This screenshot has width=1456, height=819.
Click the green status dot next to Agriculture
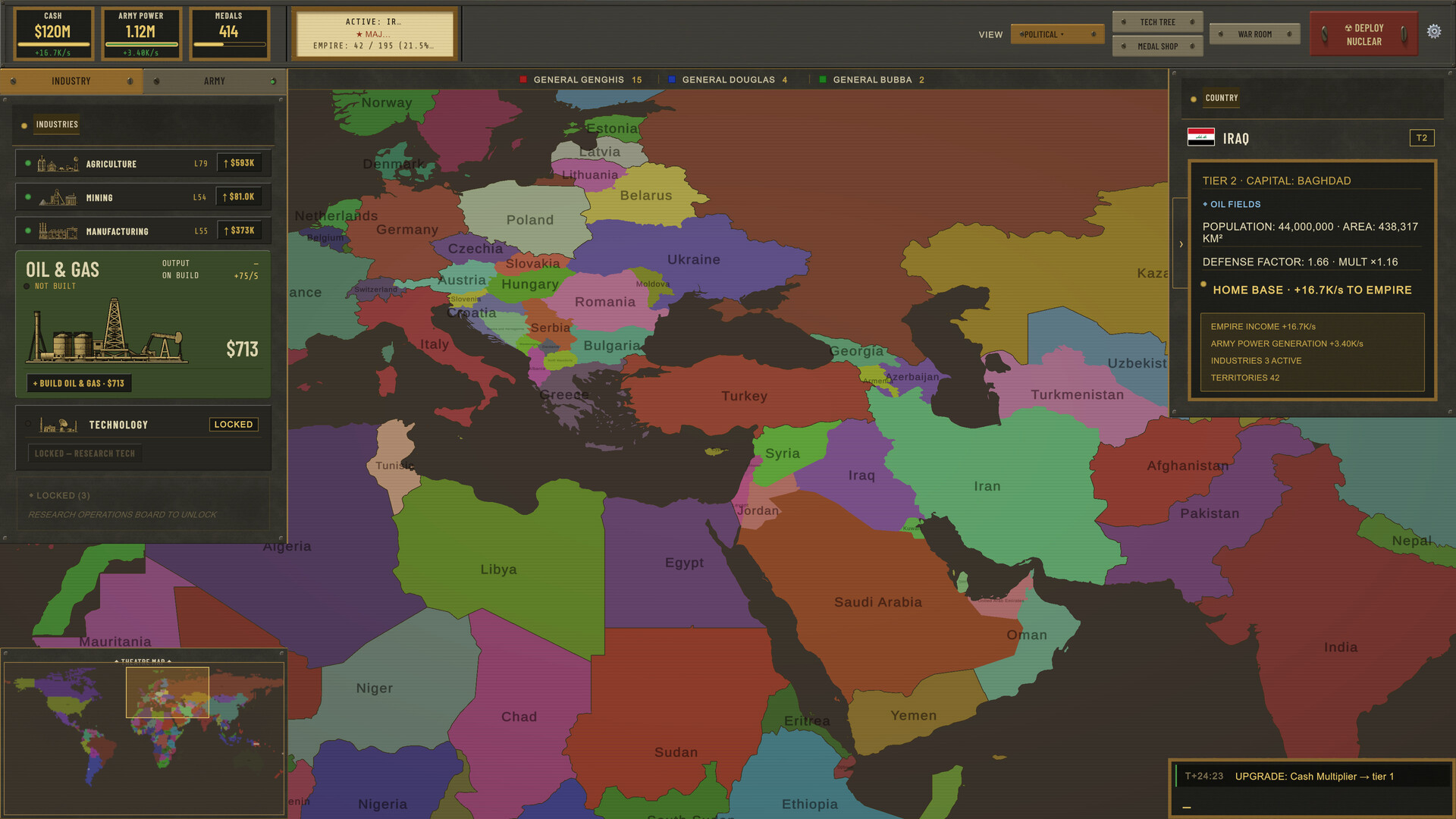[28, 163]
